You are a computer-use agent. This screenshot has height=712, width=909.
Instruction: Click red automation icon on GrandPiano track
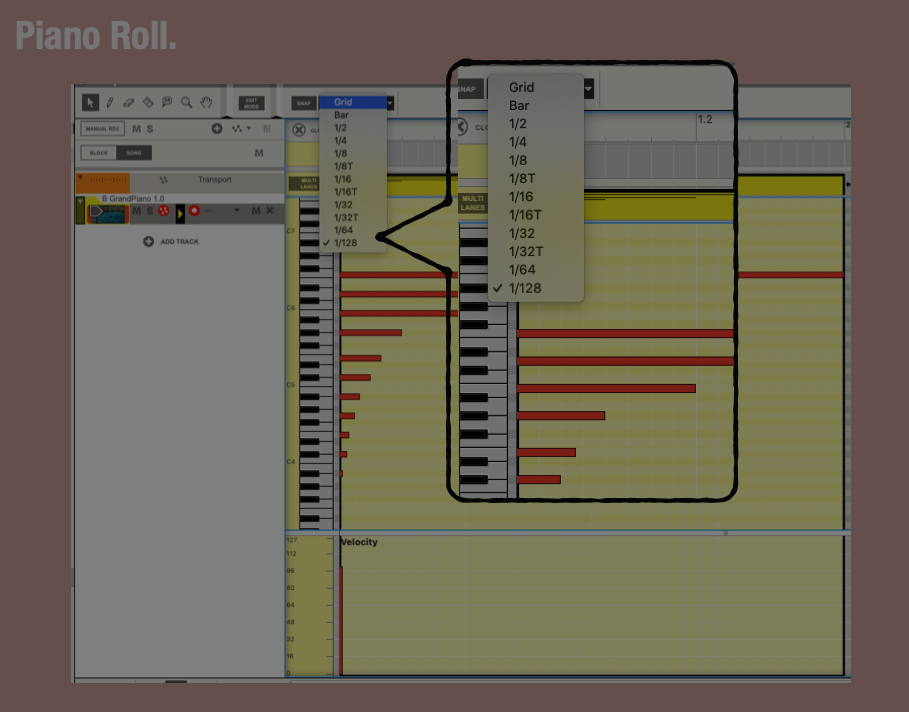pos(163,211)
